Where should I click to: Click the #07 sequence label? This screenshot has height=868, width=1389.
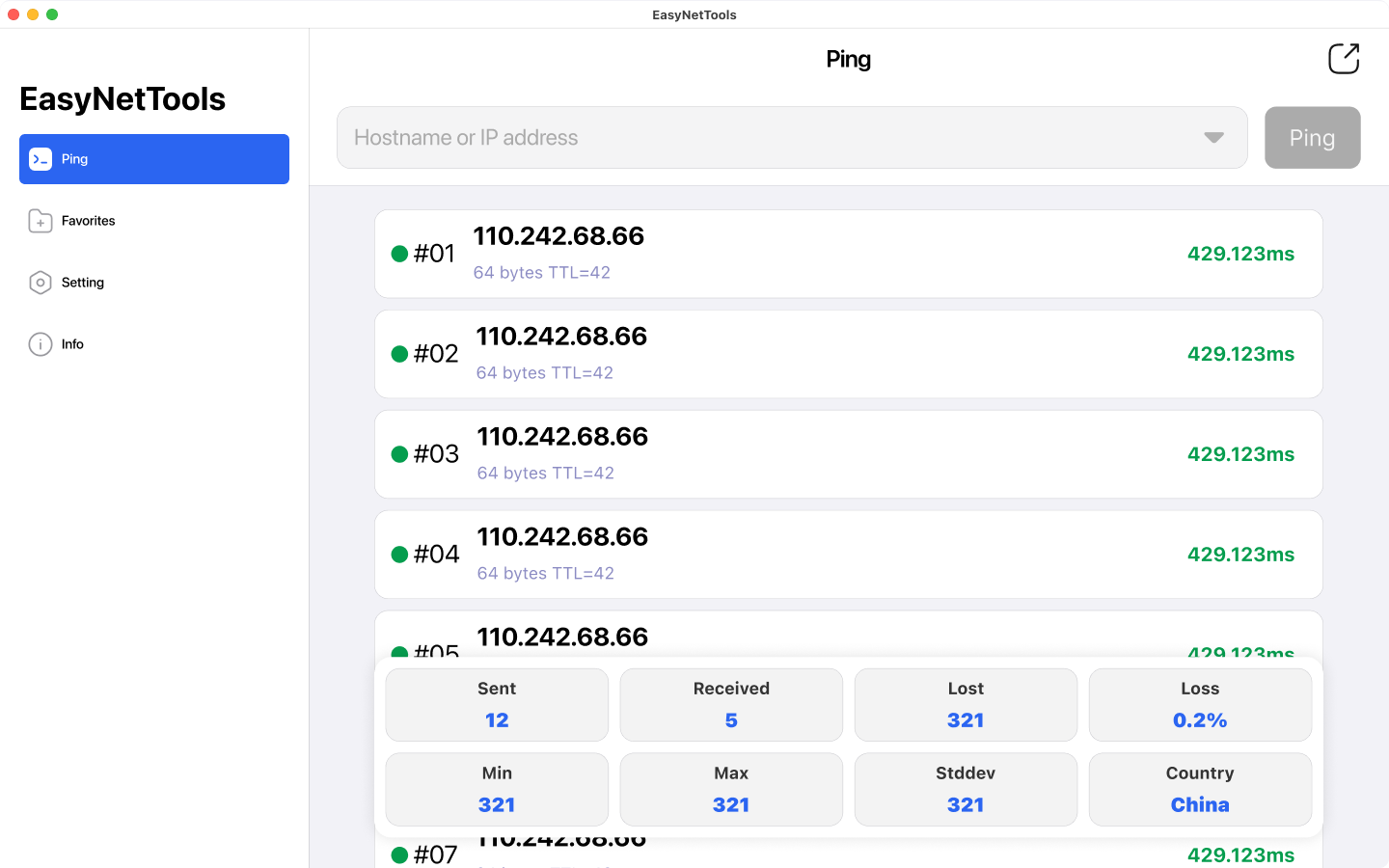pos(435,854)
